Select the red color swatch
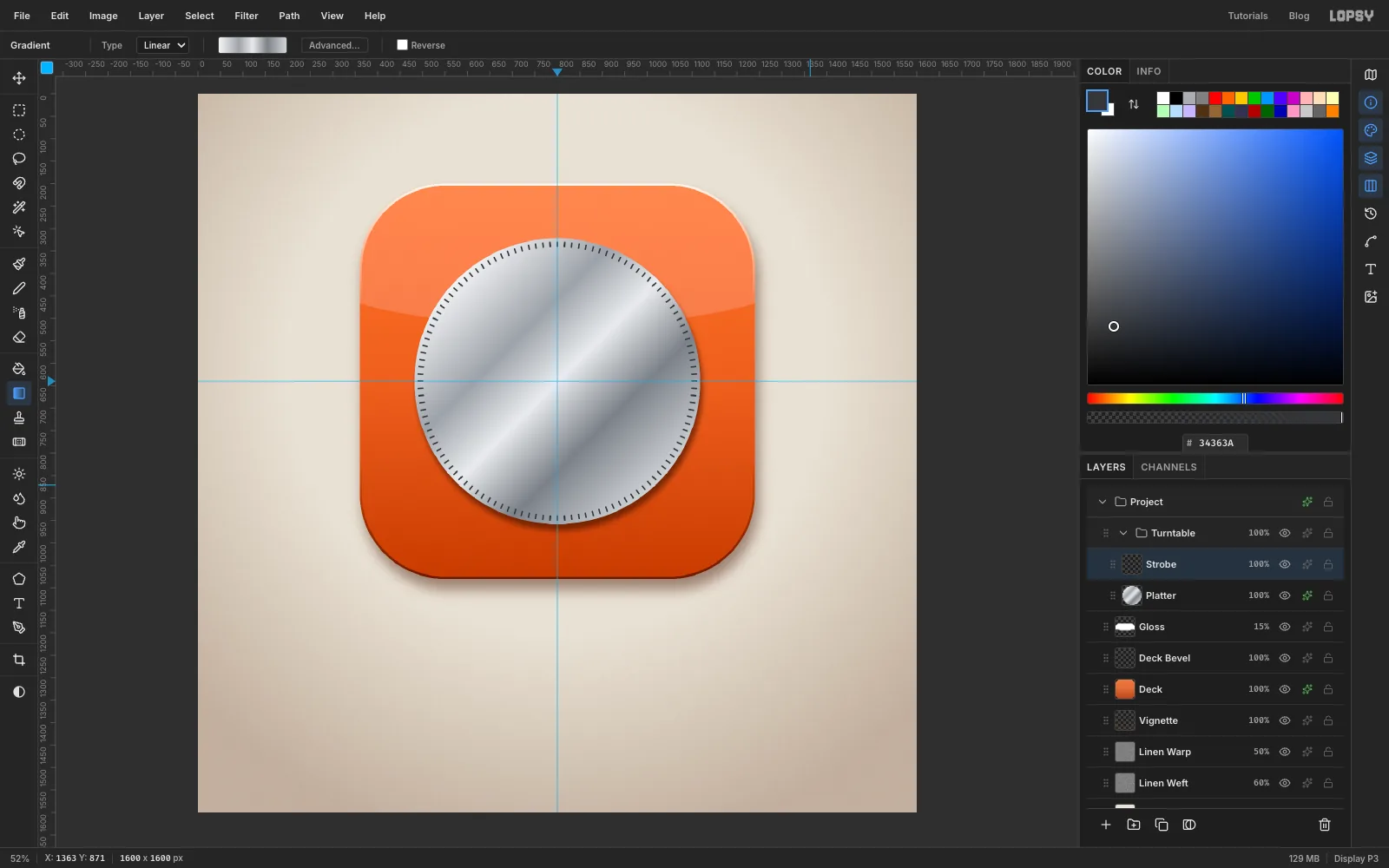Viewport: 1389px width, 868px height. (x=1215, y=98)
